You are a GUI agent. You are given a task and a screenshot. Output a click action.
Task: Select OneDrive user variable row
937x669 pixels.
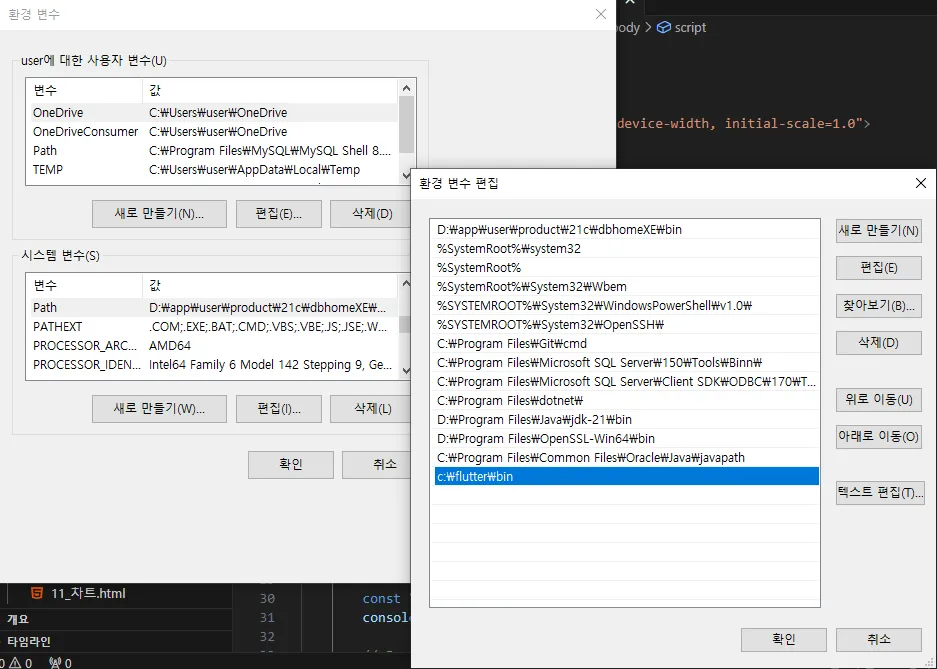[214, 113]
